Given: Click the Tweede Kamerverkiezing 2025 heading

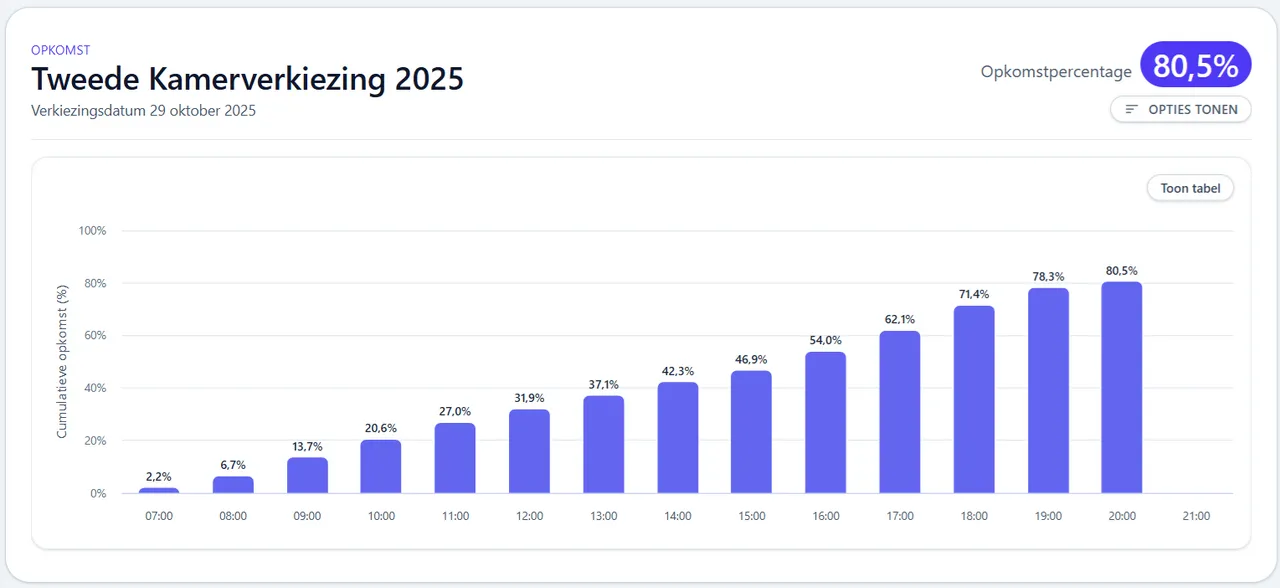Looking at the screenshot, I should coord(247,79).
